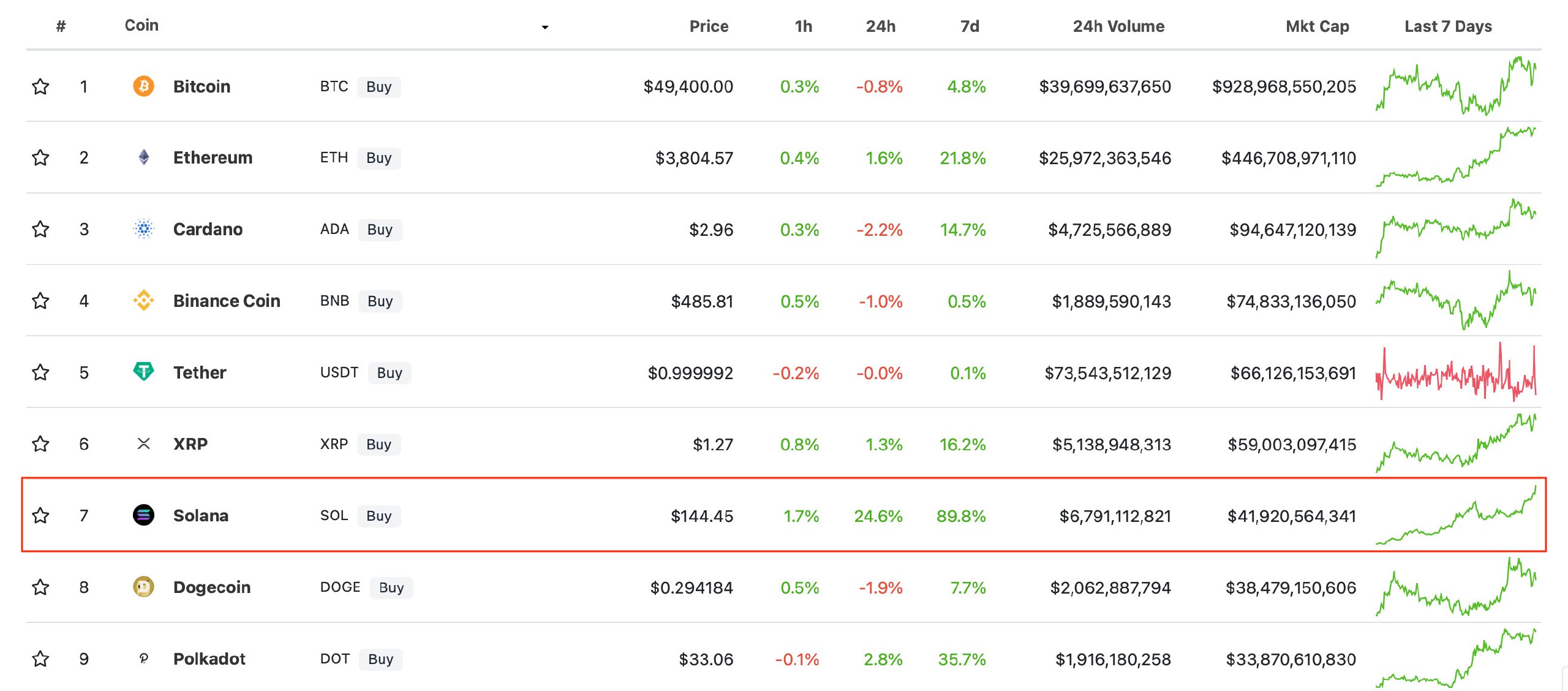1568x691 pixels.
Task: Click the Buy button for XRP
Action: tap(379, 444)
